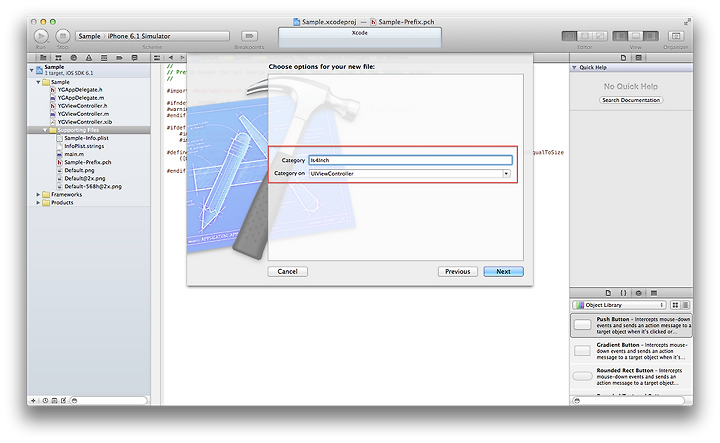The height and width of the screenshot is (443, 720).
Task: Open the Object Library popup menu
Action: [620, 305]
